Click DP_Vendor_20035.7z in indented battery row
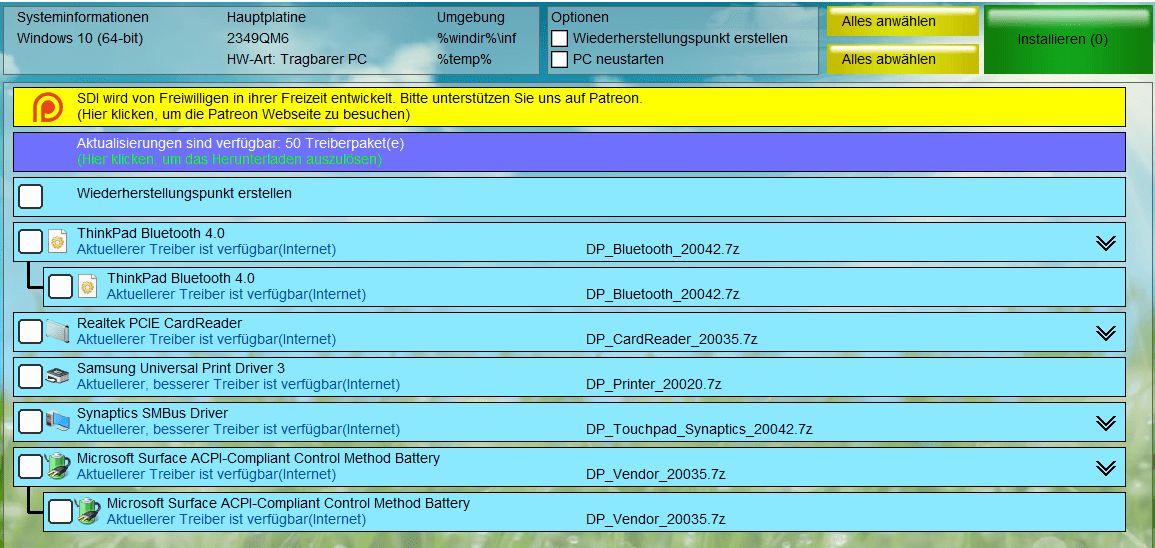 (656, 519)
